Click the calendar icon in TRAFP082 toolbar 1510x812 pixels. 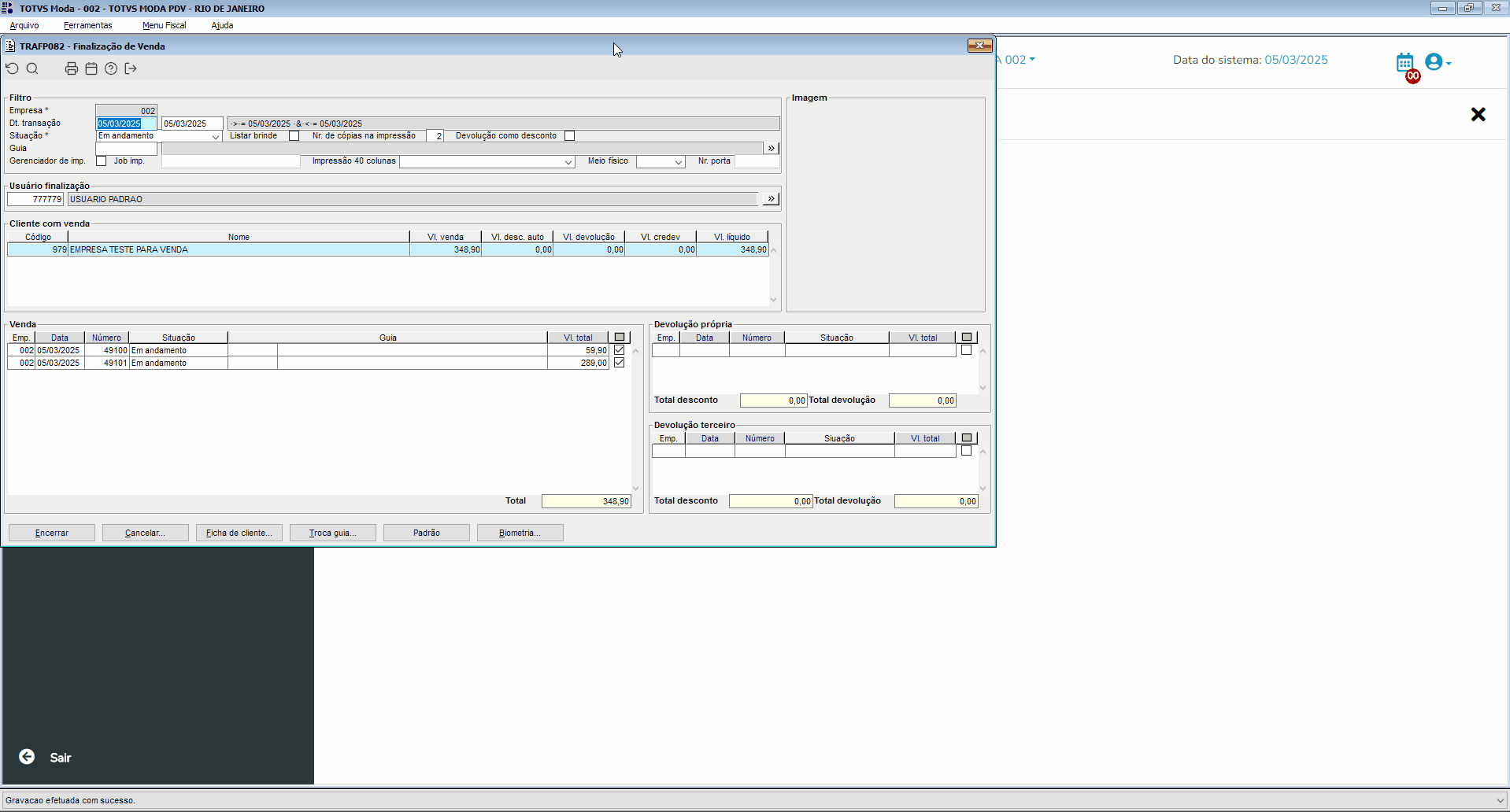point(91,68)
